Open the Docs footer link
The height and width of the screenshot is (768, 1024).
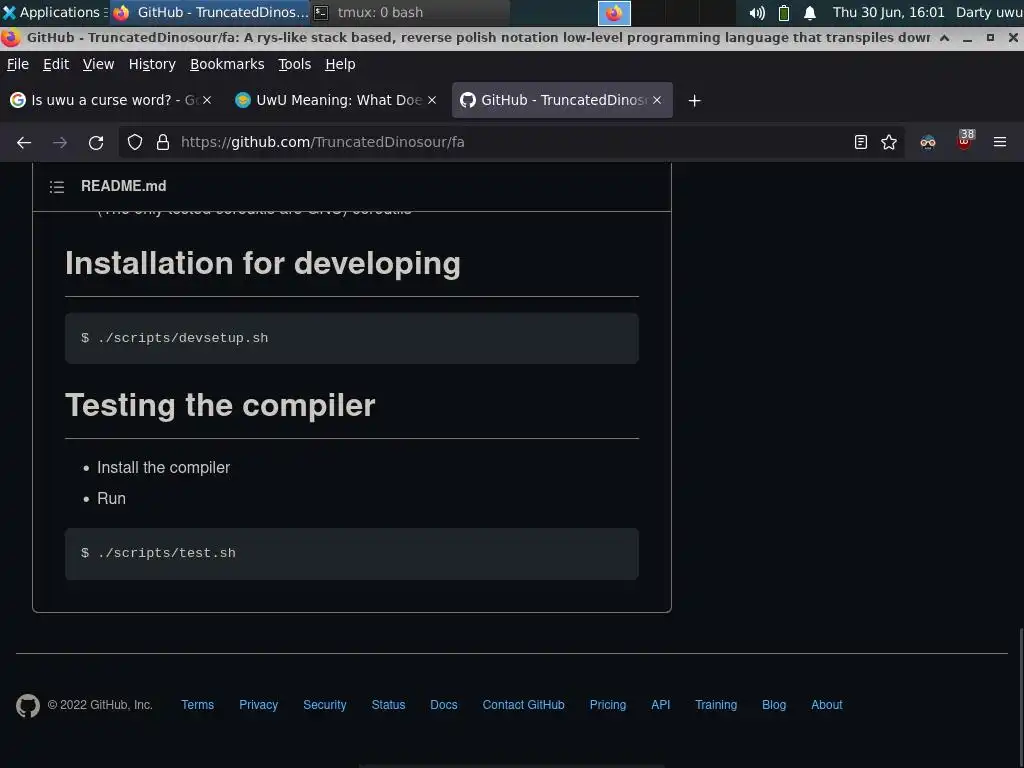coord(443,705)
